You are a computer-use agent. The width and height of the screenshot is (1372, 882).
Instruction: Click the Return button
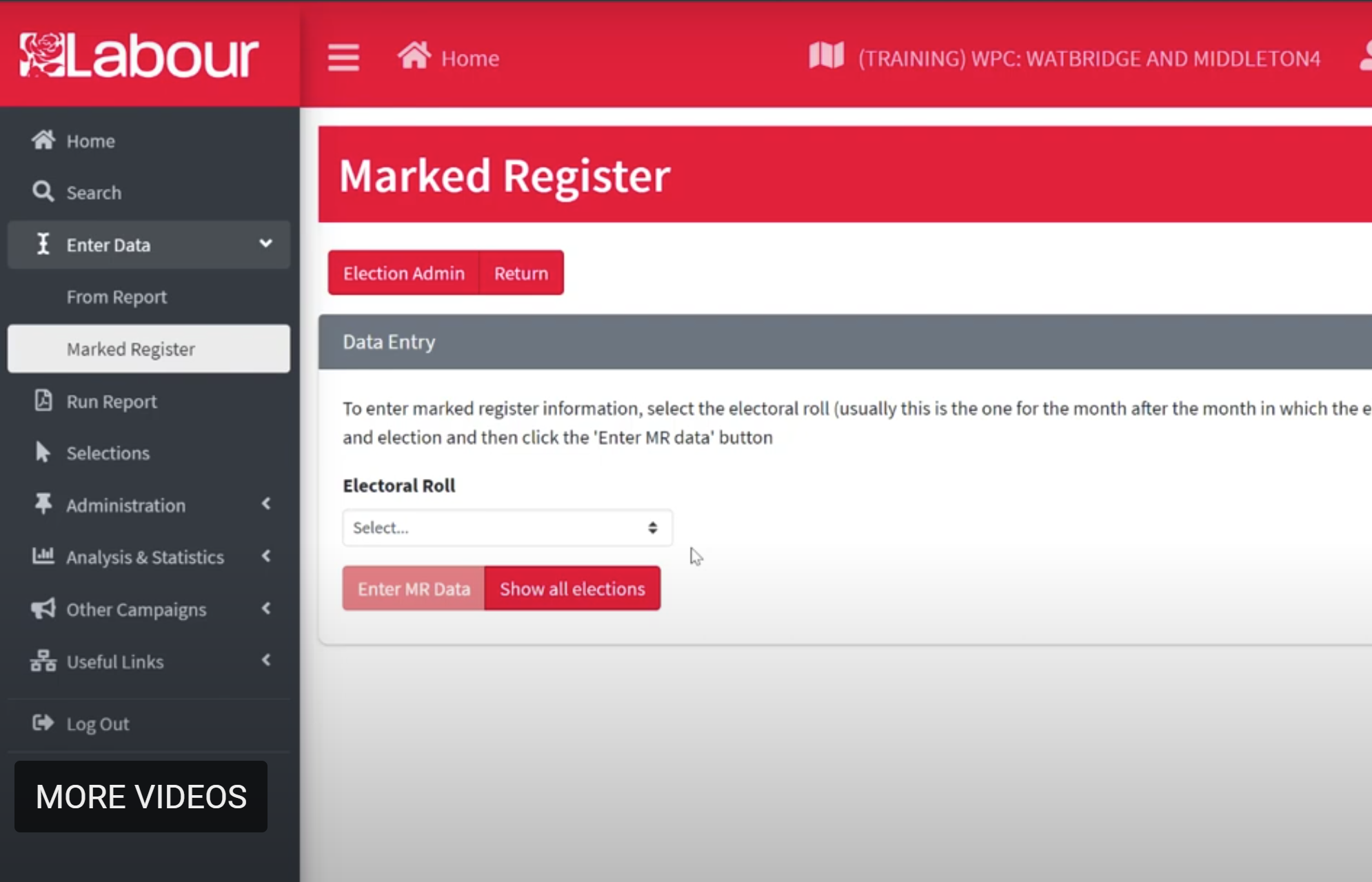[x=521, y=273]
